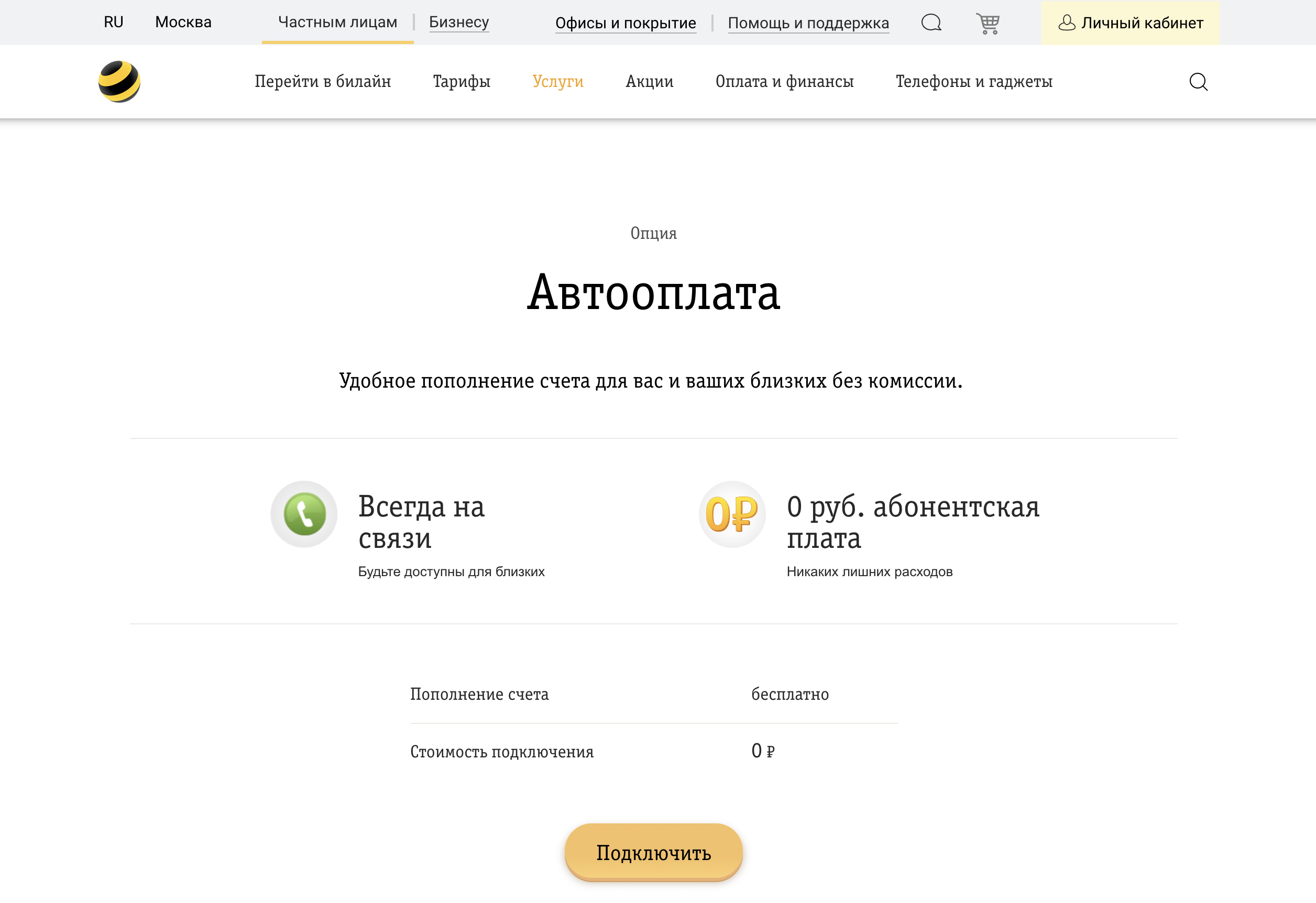Open the Москва region selector

pyautogui.click(x=183, y=22)
